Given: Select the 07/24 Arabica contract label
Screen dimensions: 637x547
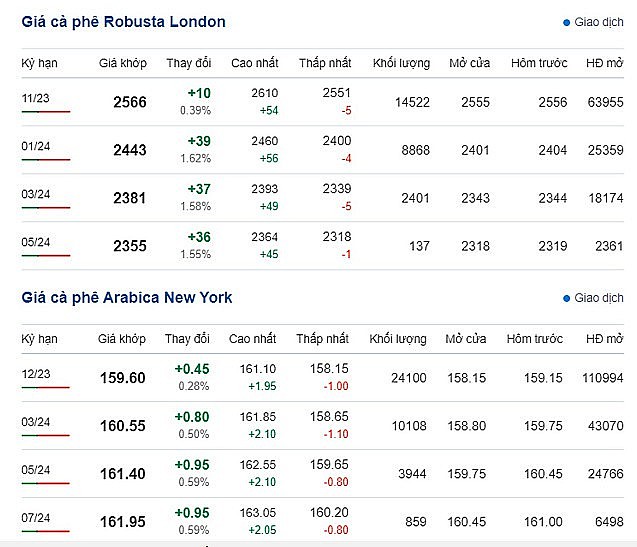Looking at the screenshot, I should (x=35, y=518).
